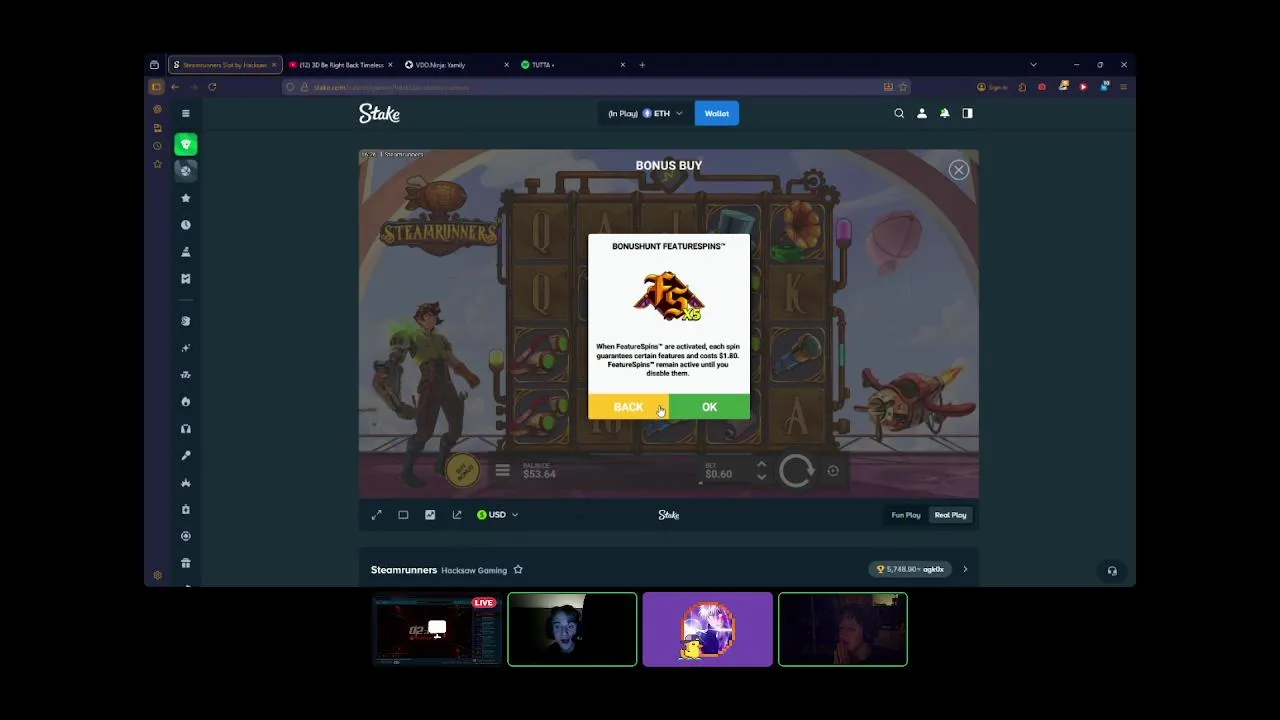The width and height of the screenshot is (1280, 720).
Task: Open the tab list dropdown arrow
Action: 1033,65
